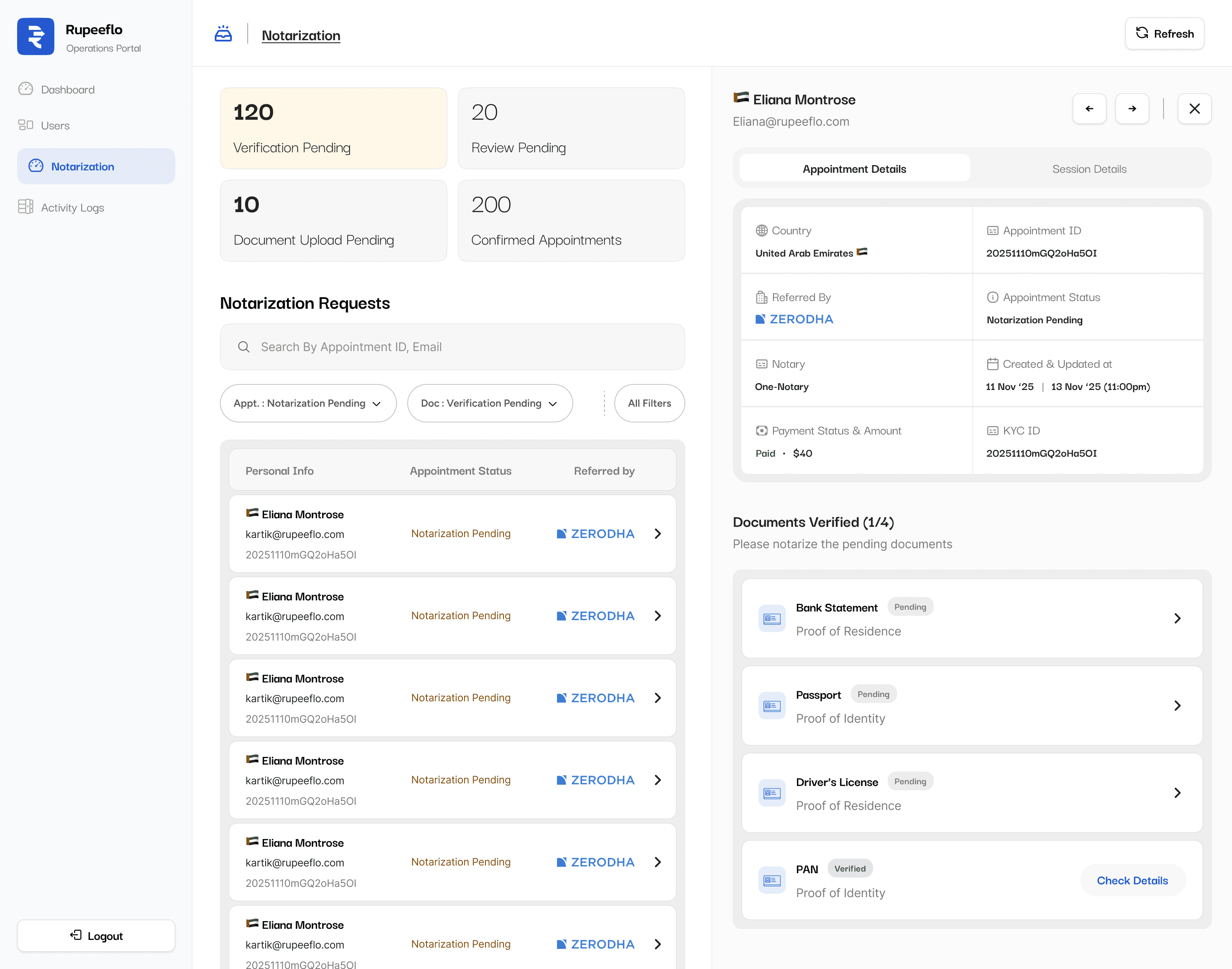Click the Refresh button

[x=1164, y=33]
